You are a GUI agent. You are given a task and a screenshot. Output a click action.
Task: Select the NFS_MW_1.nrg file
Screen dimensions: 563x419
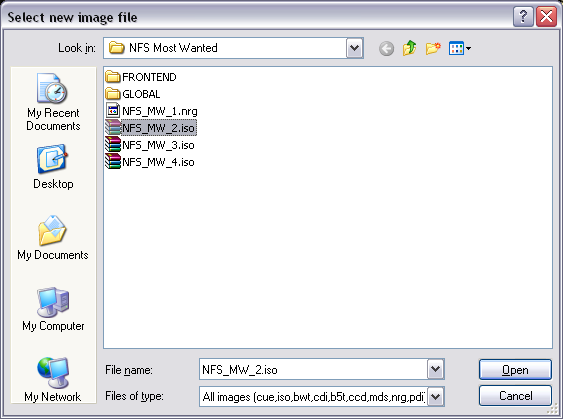click(x=151, y=111)
